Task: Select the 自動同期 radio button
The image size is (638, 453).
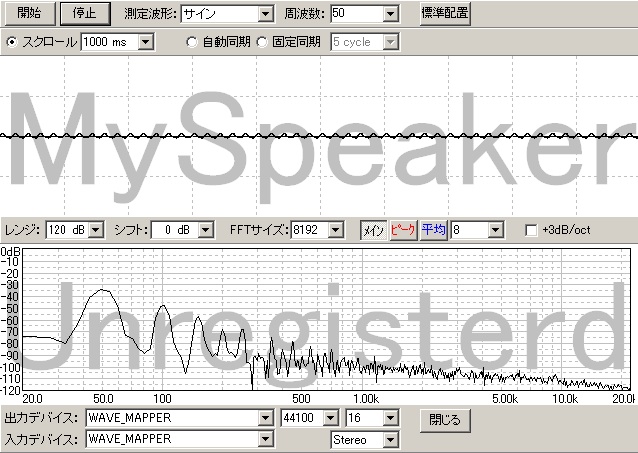Action: click(x=192, y=42)
